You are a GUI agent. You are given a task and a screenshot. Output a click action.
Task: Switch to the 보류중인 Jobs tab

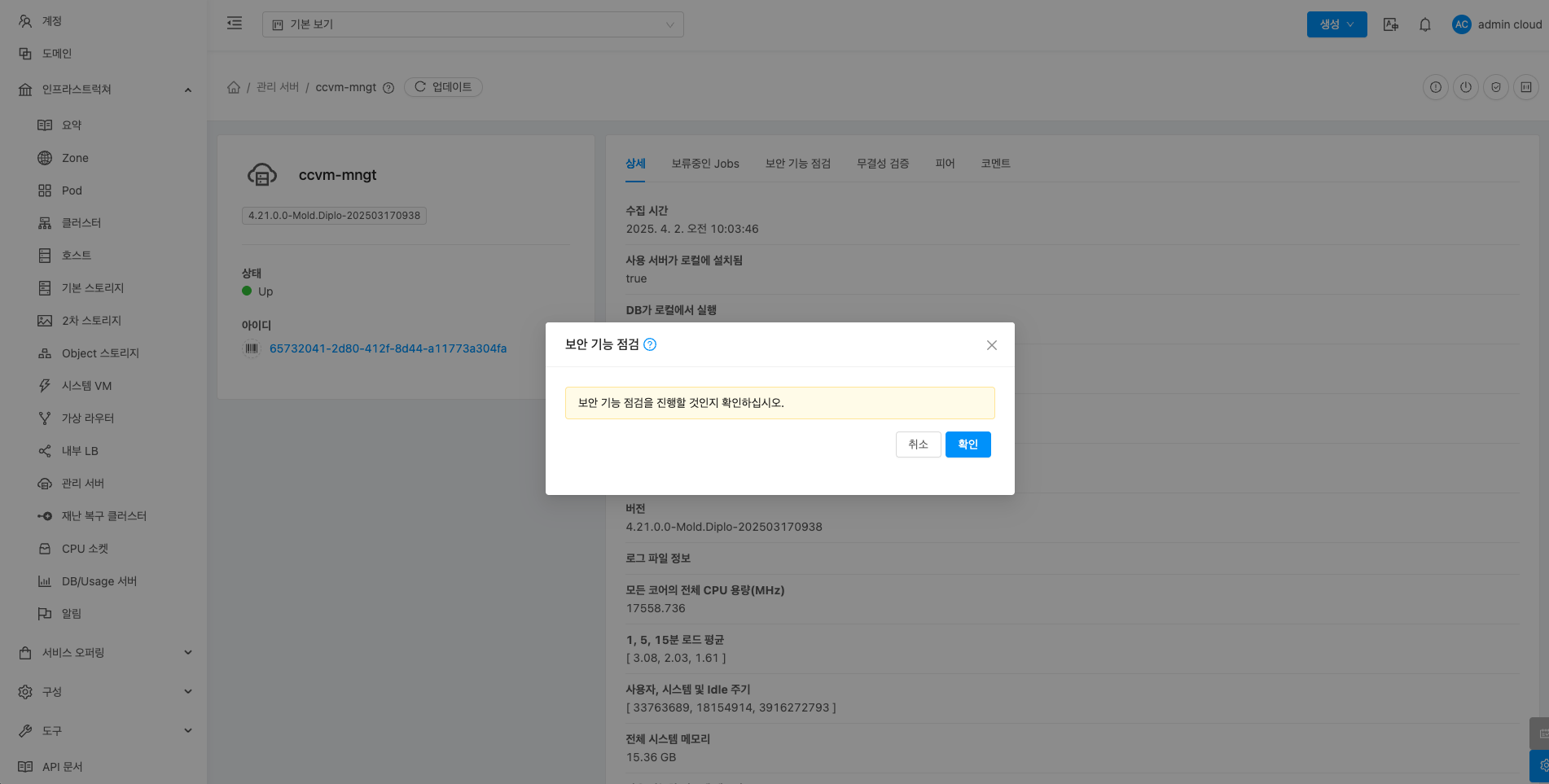[x=704, y=164]
